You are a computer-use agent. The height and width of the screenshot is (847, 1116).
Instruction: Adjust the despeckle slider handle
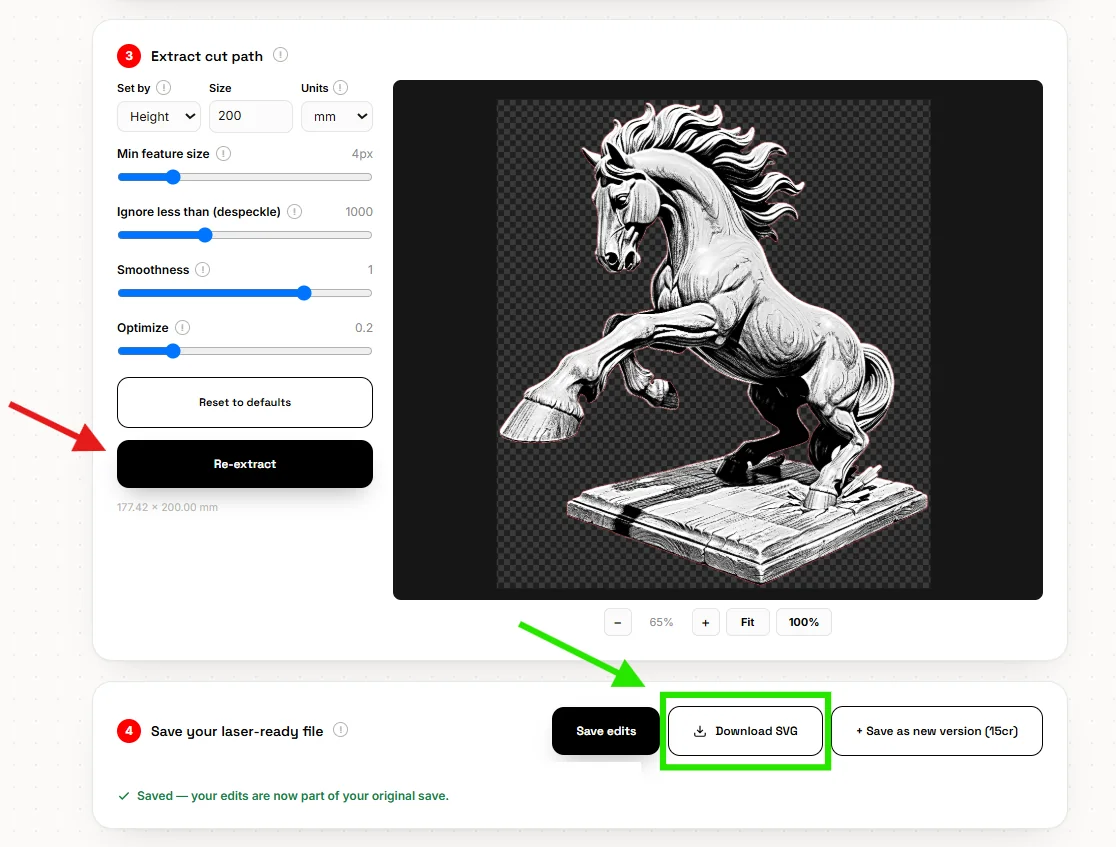pos(205,235)
